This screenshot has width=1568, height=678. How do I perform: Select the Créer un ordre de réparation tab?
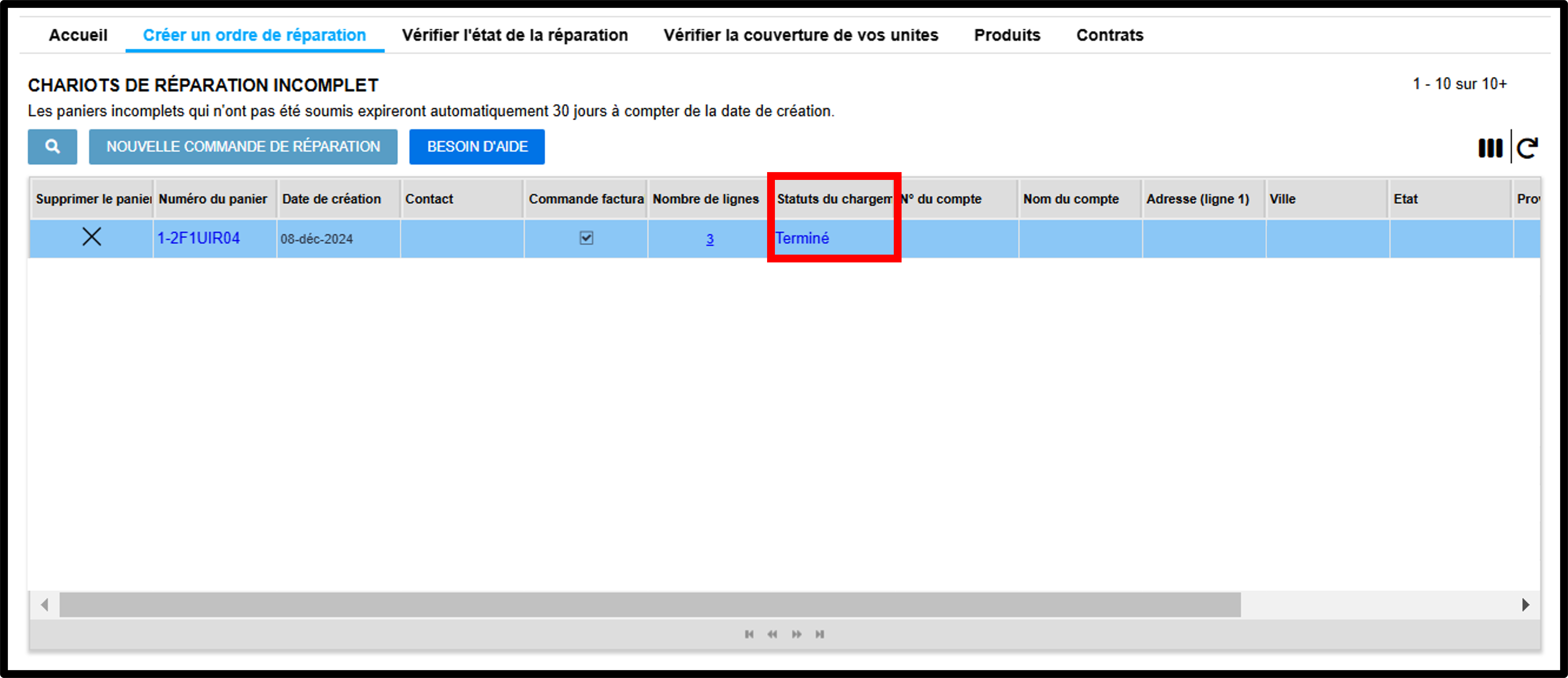(x=254, y=35)
